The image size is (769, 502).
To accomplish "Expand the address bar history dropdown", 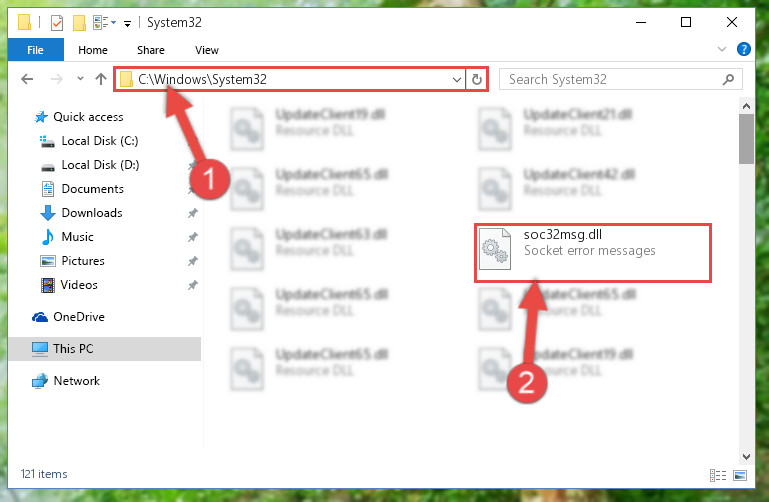I will click(x=457, y=79).
